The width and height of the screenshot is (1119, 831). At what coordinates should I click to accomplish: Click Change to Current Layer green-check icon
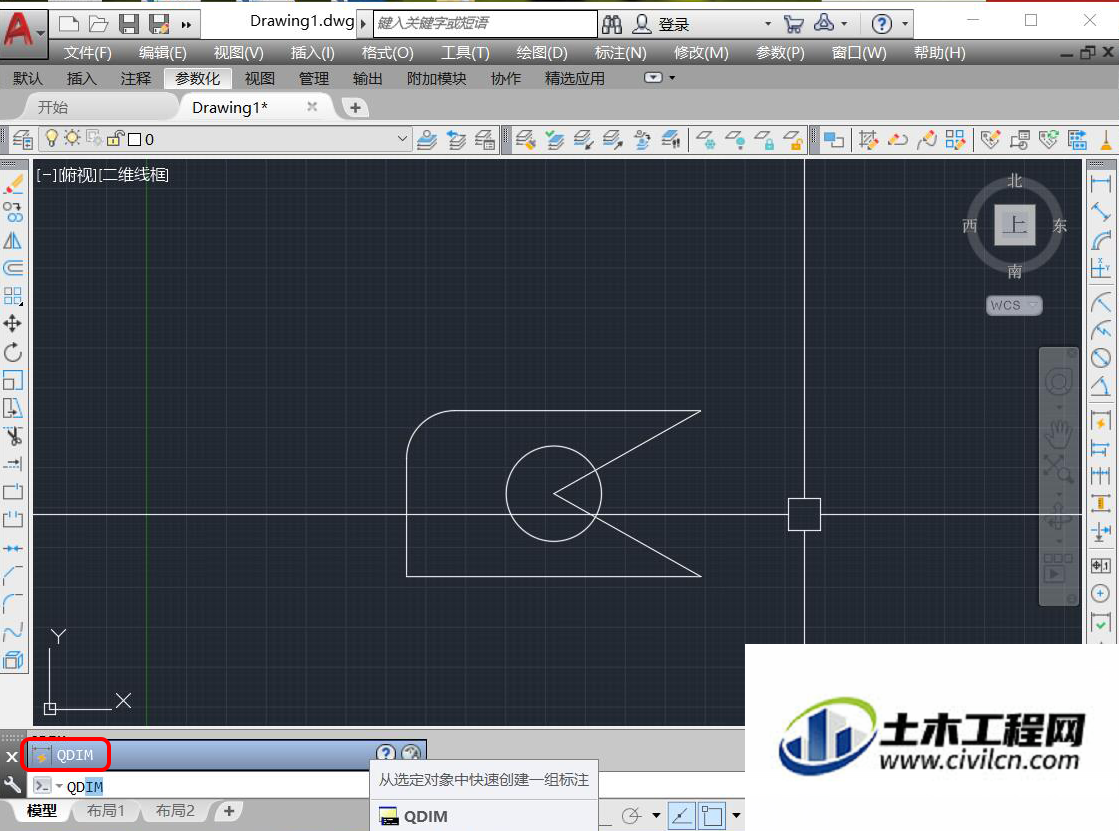pyautogui.click(x=555, y=139)
